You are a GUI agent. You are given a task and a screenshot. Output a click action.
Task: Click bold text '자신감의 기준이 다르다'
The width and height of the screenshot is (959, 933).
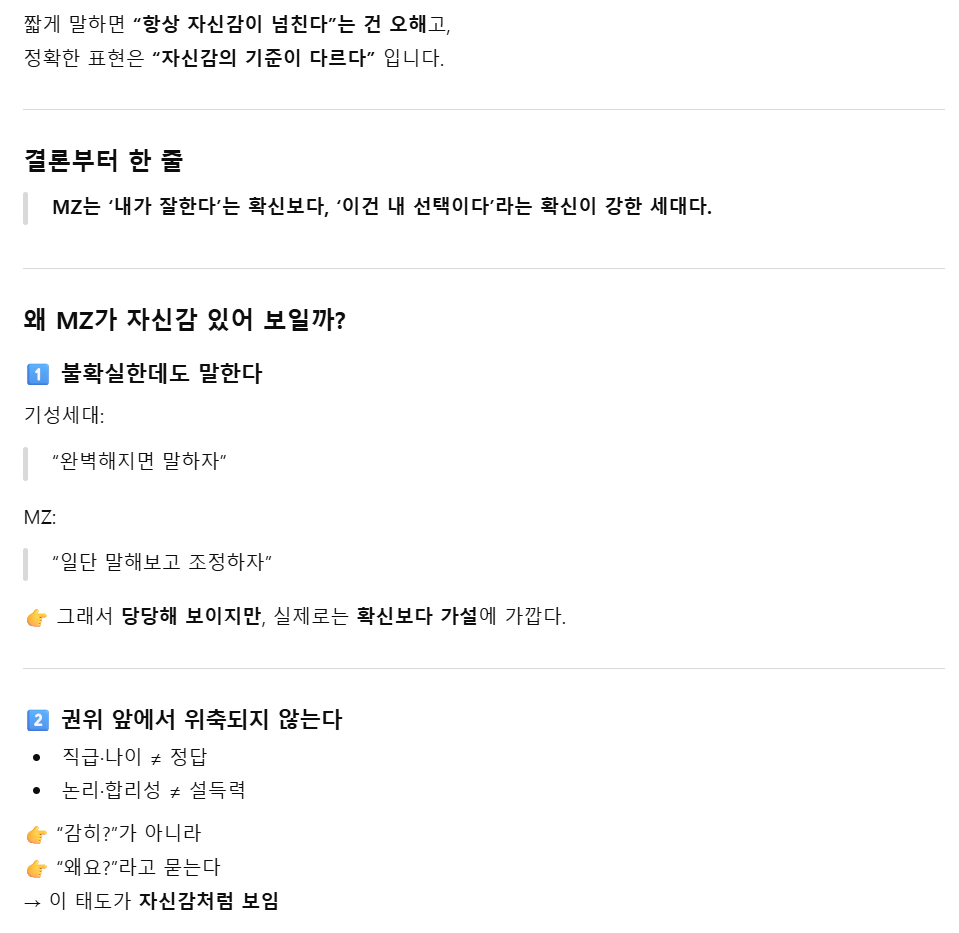[264, 58]
